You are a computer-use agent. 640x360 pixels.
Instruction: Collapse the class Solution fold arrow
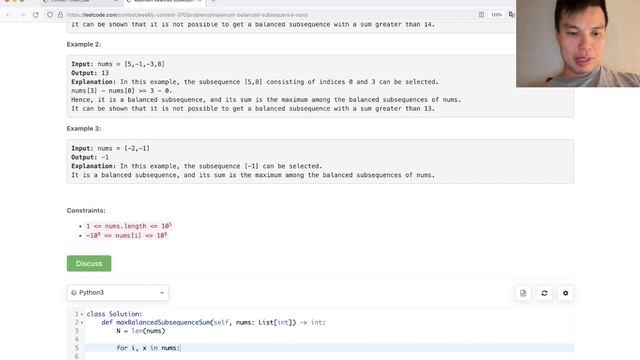(x=82, y=314)
